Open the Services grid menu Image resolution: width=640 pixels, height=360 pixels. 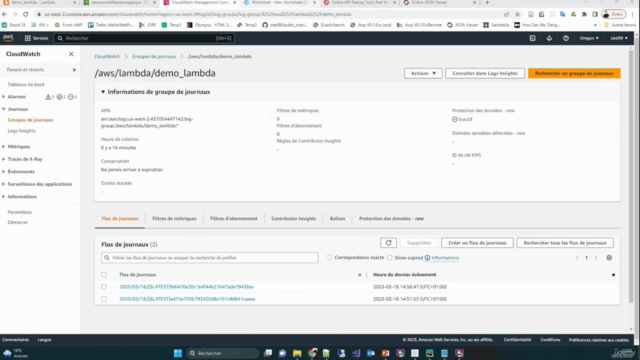36,38
